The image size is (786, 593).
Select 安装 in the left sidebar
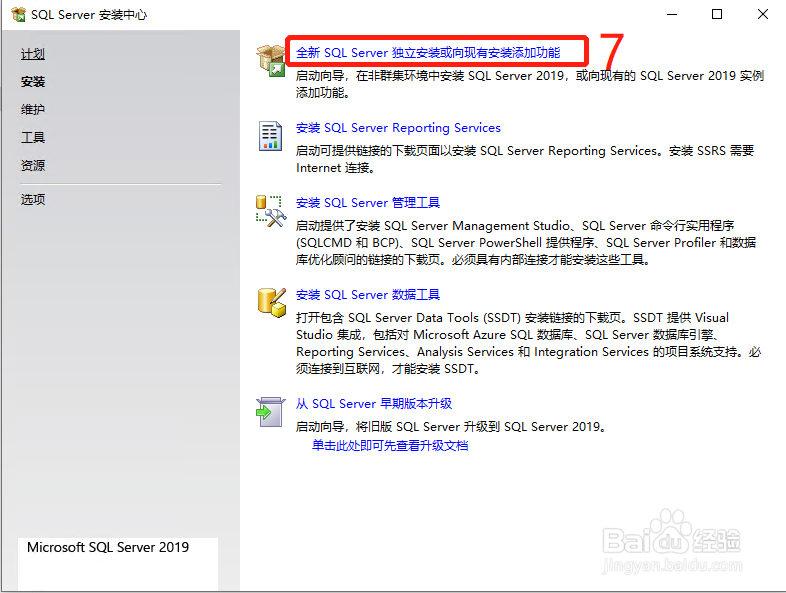click(33, 82)
